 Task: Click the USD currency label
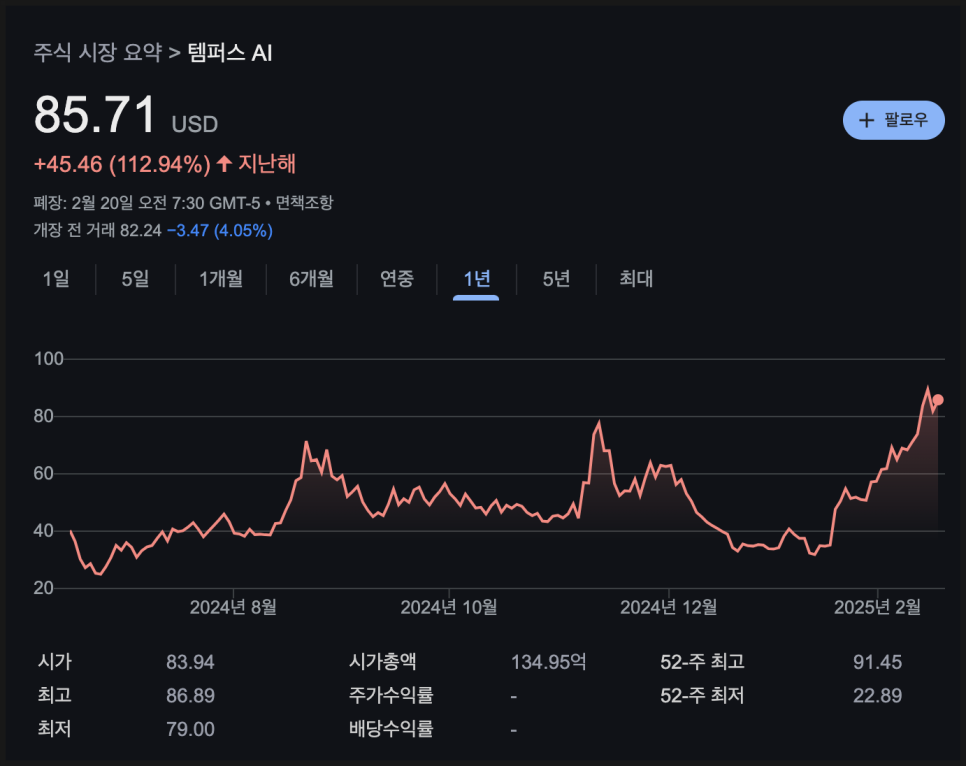[195, 124]
